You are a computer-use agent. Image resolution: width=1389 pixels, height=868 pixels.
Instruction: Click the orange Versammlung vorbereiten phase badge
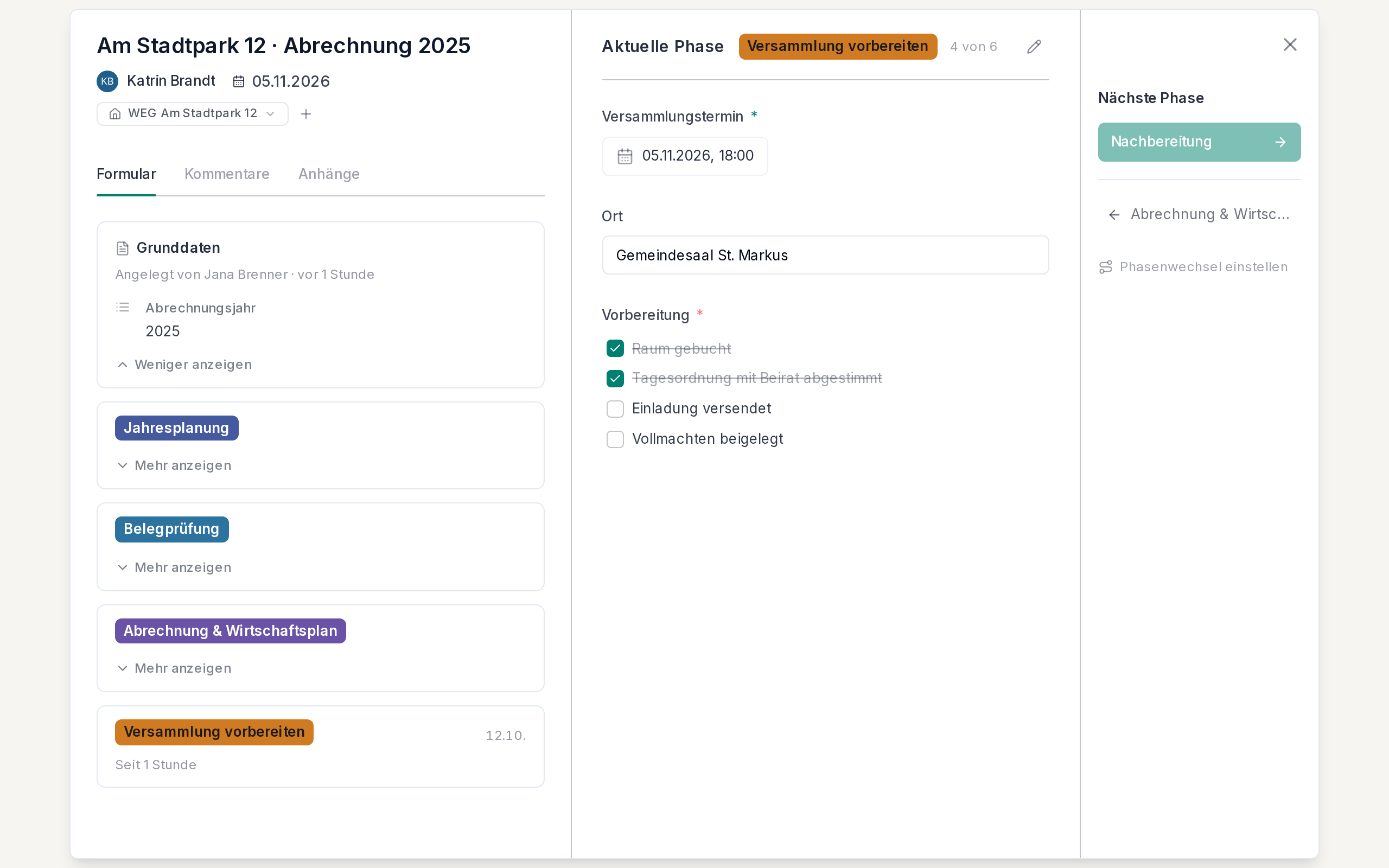(837, 47)
